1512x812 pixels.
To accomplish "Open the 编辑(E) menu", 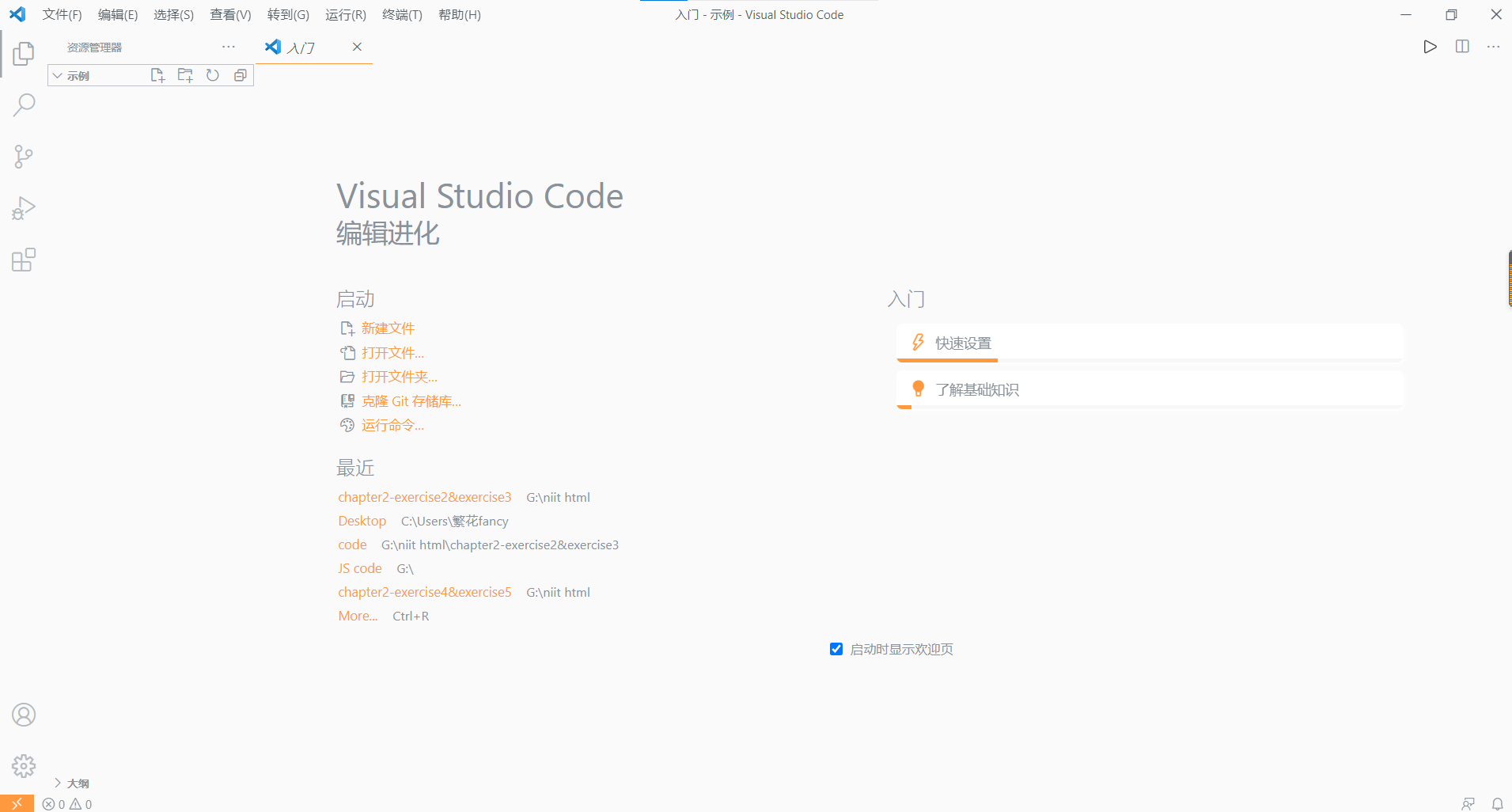I will 118,14.
